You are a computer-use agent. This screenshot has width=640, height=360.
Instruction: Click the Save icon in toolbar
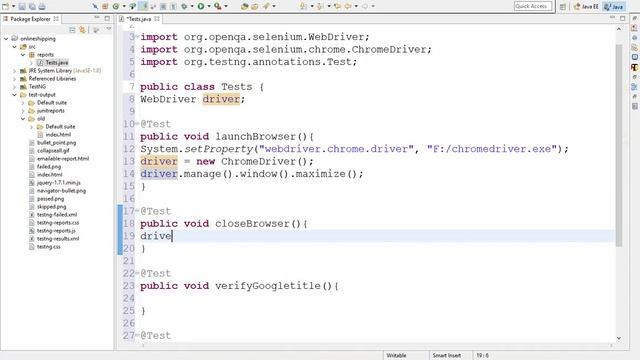[x=22, y=6]
